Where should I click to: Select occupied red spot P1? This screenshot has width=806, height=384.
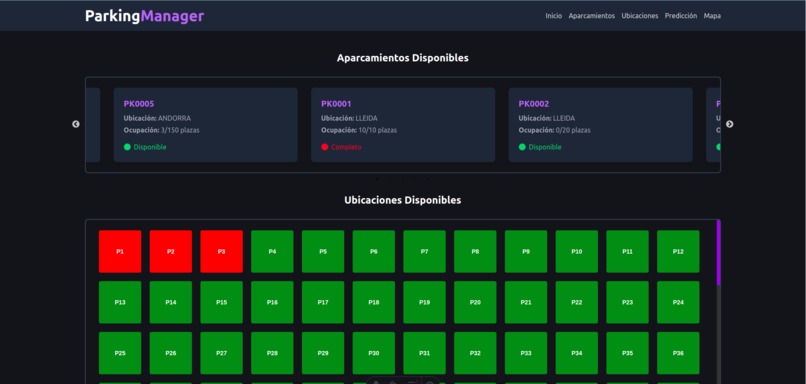coord(120,251)
